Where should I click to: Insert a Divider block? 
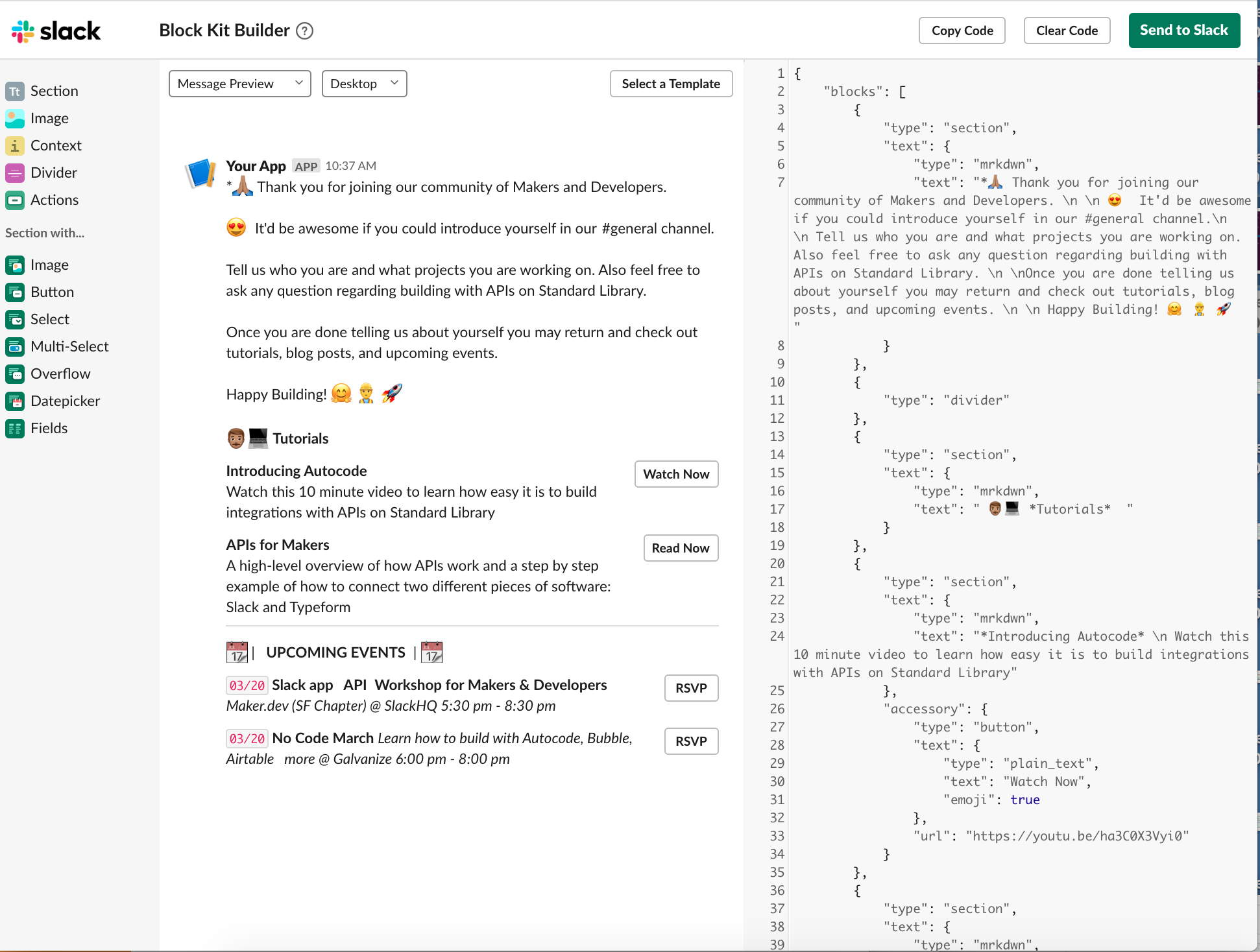[x=53, y=173]
